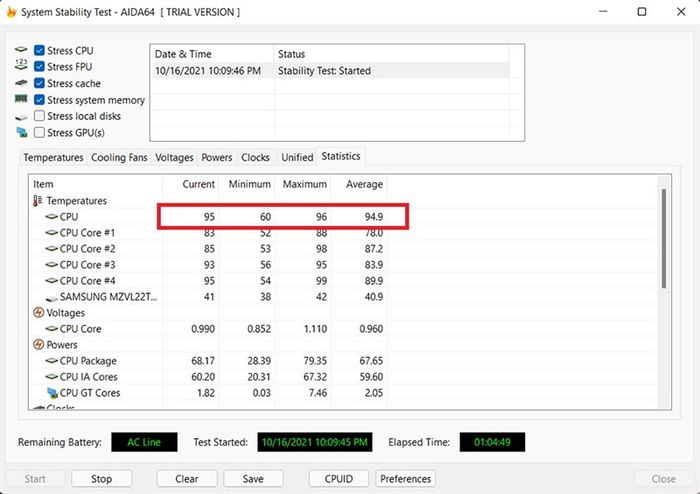
Task: Maximize the System Stability Test window
Action: pos(642,12)
